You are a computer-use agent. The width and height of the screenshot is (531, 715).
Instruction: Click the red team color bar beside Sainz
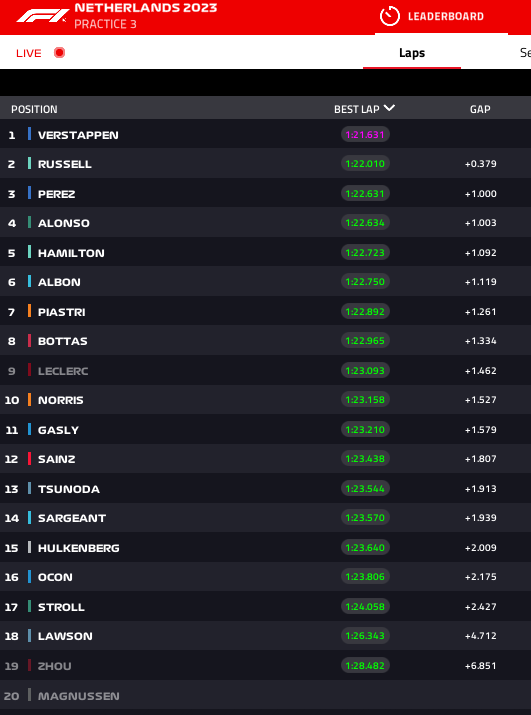pyautogui.click(x=30, y=459)
